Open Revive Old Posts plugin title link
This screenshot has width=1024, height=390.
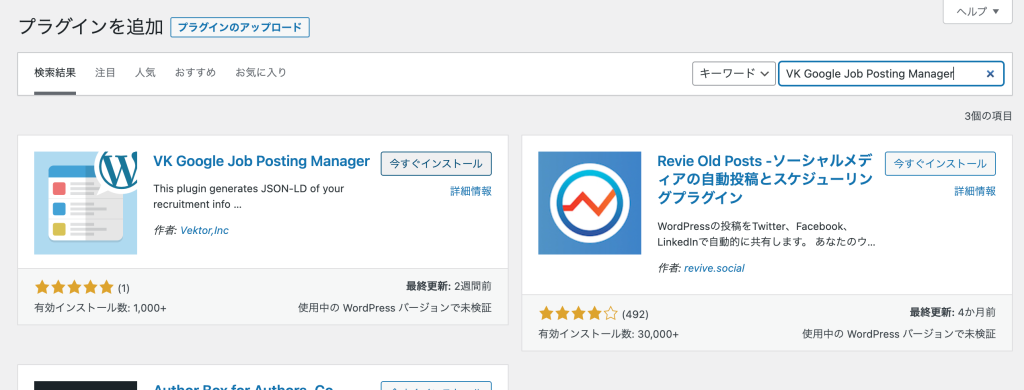click(766, 179)
